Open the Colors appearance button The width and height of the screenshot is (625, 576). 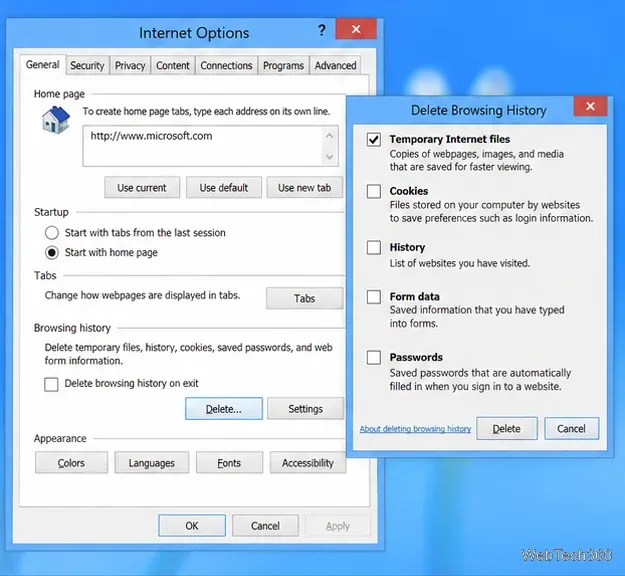point(71,463)
